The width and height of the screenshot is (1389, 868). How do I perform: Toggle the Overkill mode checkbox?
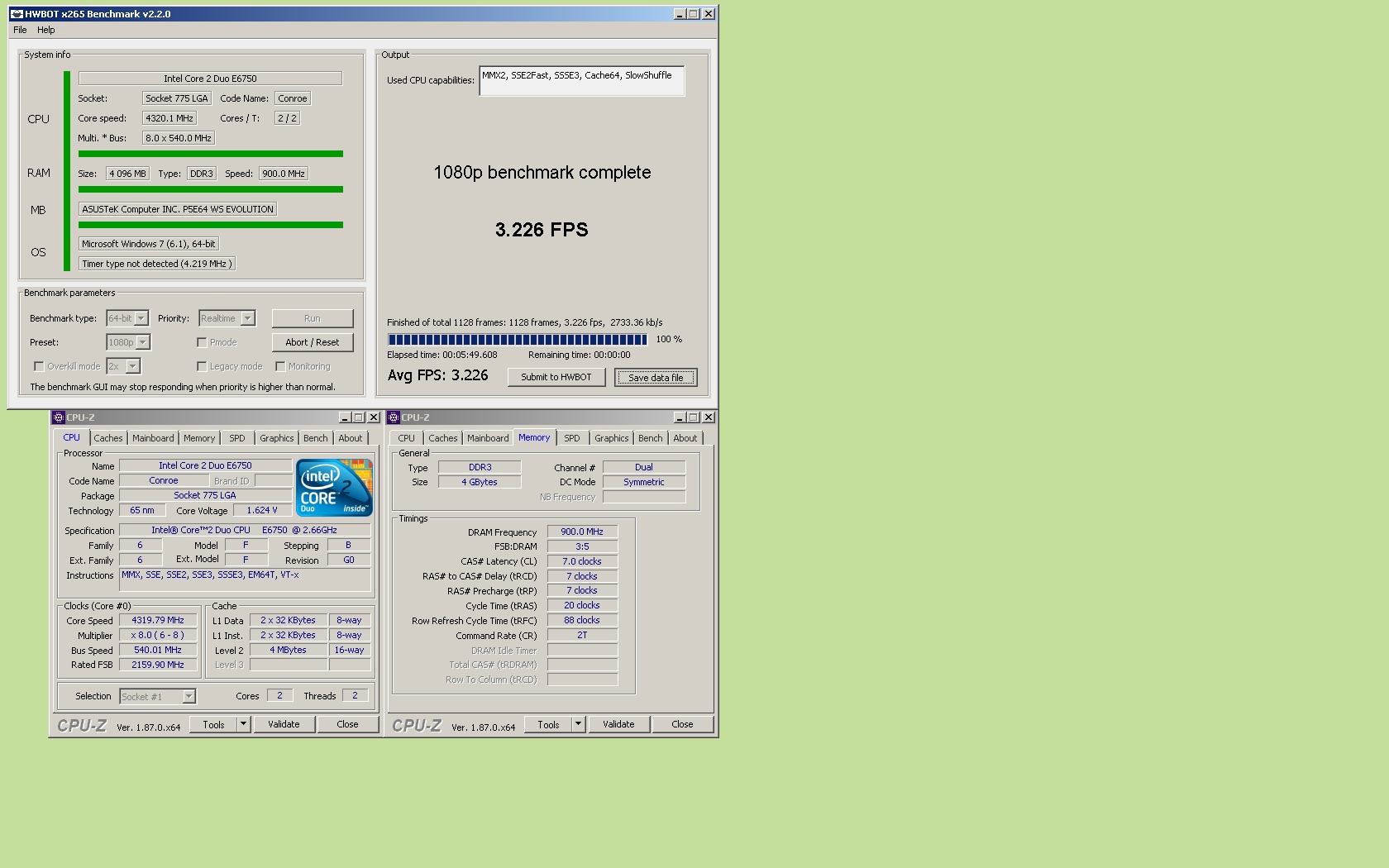(x=39, y=366)
